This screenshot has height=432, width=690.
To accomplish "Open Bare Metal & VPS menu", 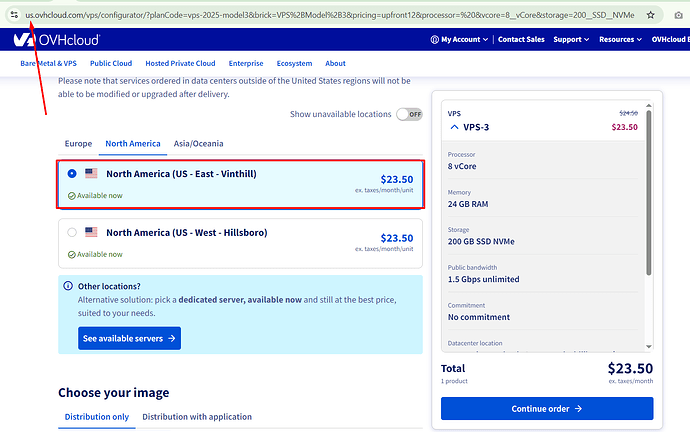I will click(x=48, y=63).
